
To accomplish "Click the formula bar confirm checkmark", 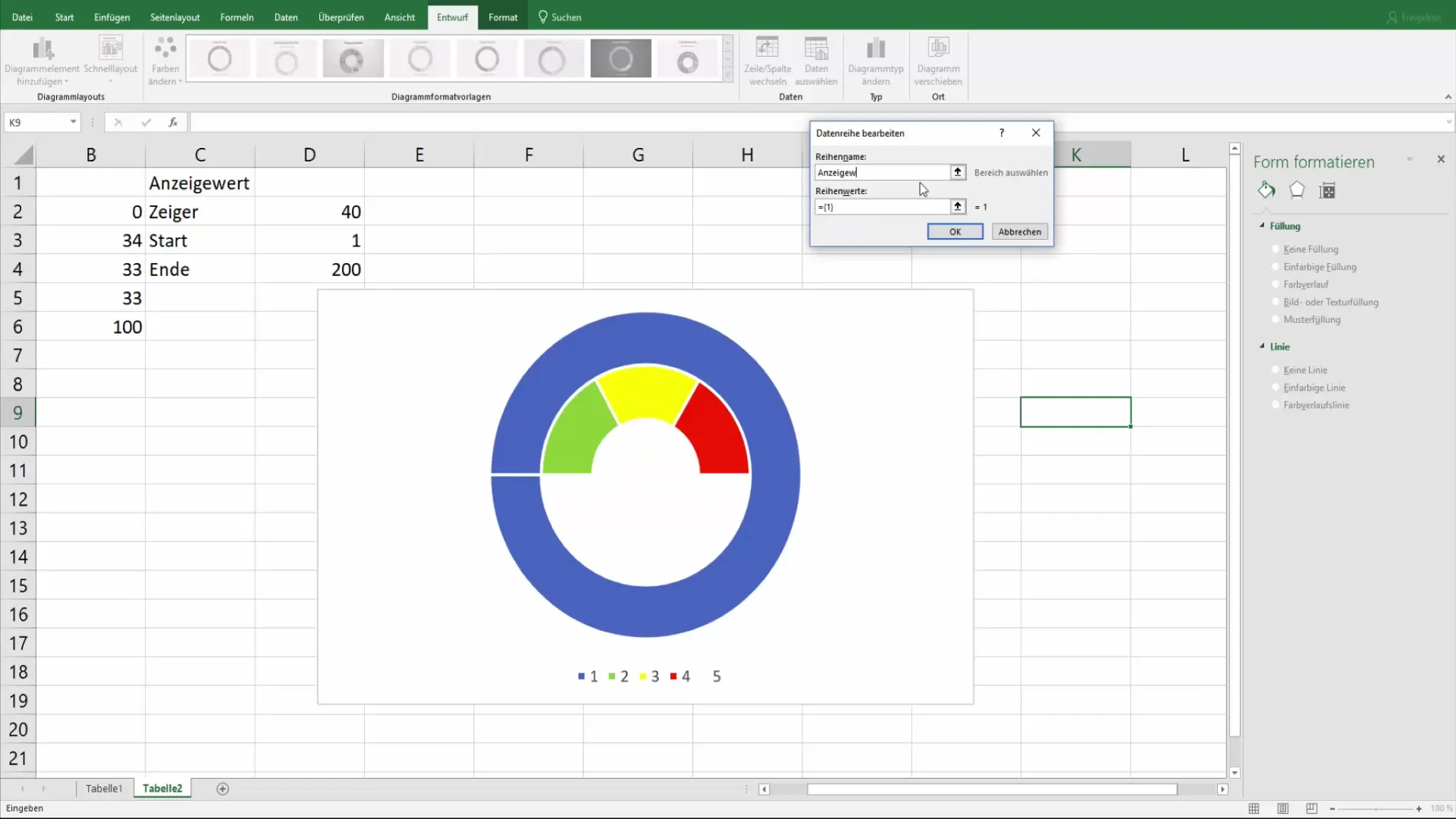I will tap(146, 122).
